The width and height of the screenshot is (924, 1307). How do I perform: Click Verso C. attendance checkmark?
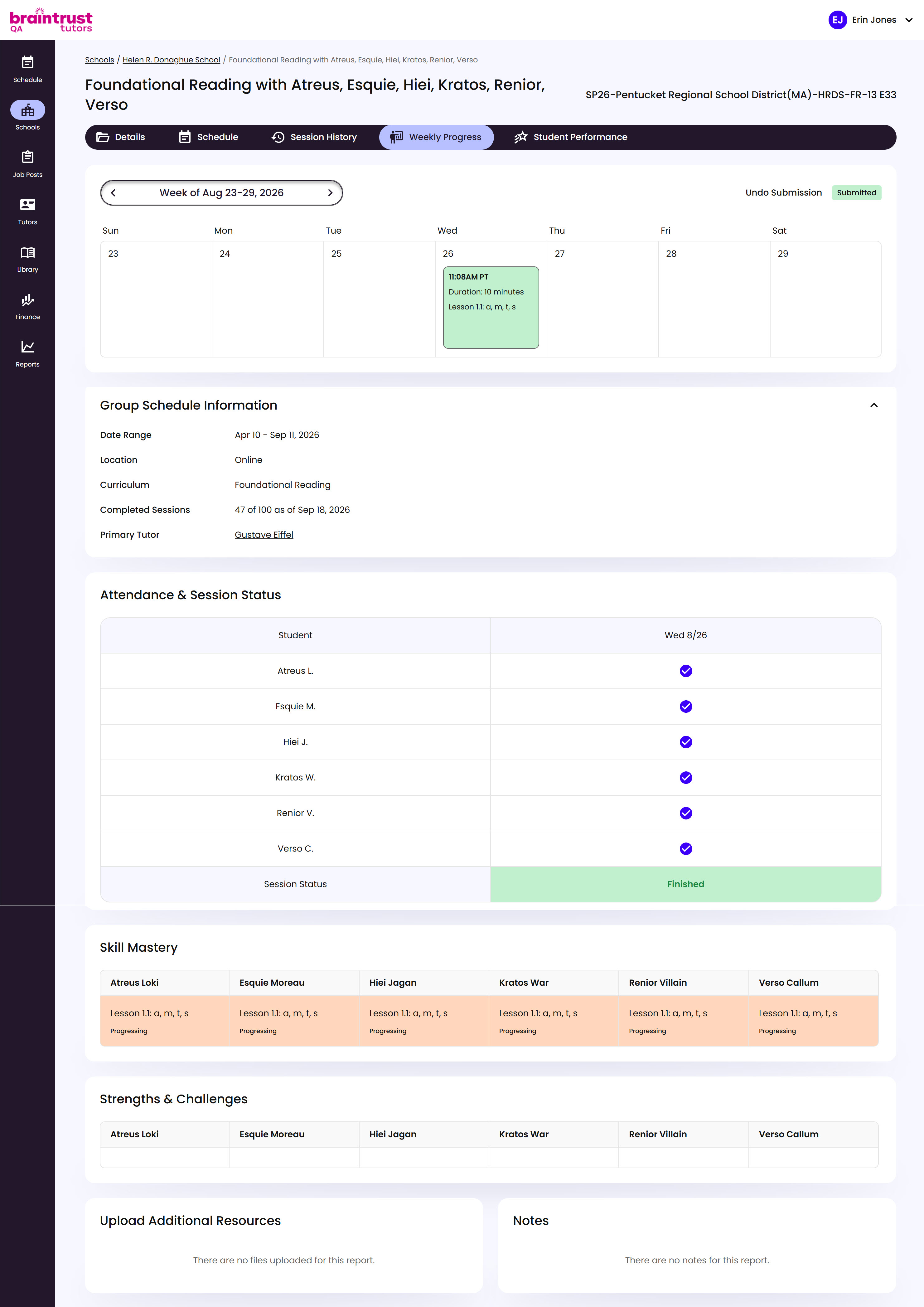[x=686, y=849]
